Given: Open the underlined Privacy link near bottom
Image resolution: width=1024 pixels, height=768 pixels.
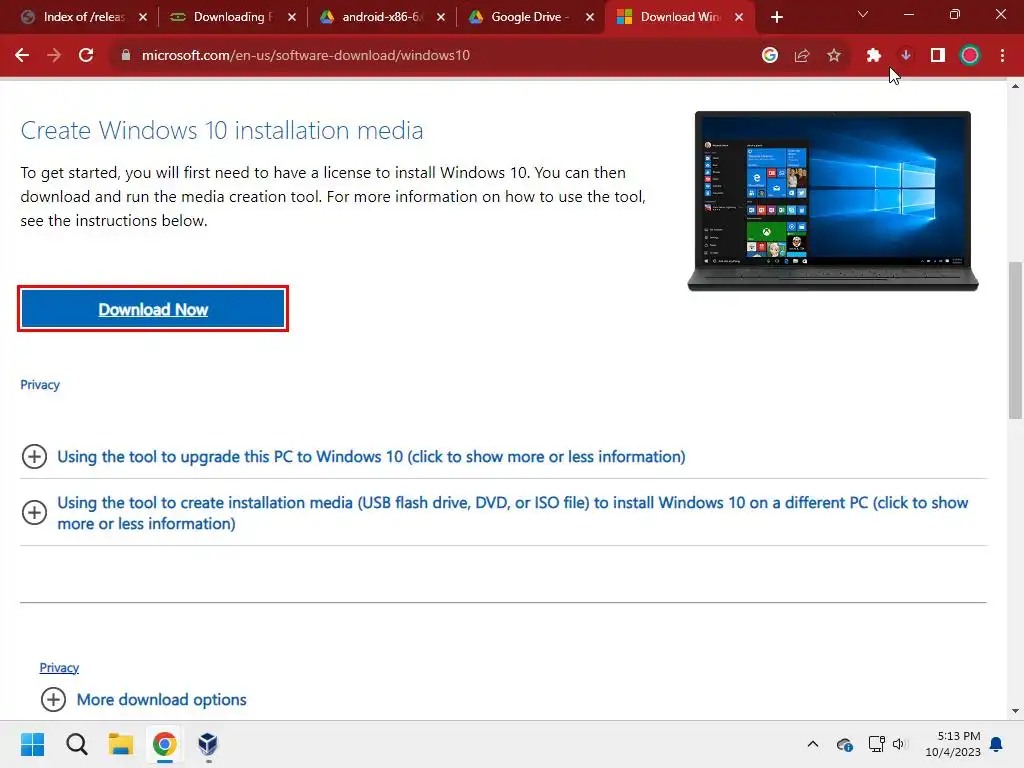Looking at the screenshot, I should [59, 667].
